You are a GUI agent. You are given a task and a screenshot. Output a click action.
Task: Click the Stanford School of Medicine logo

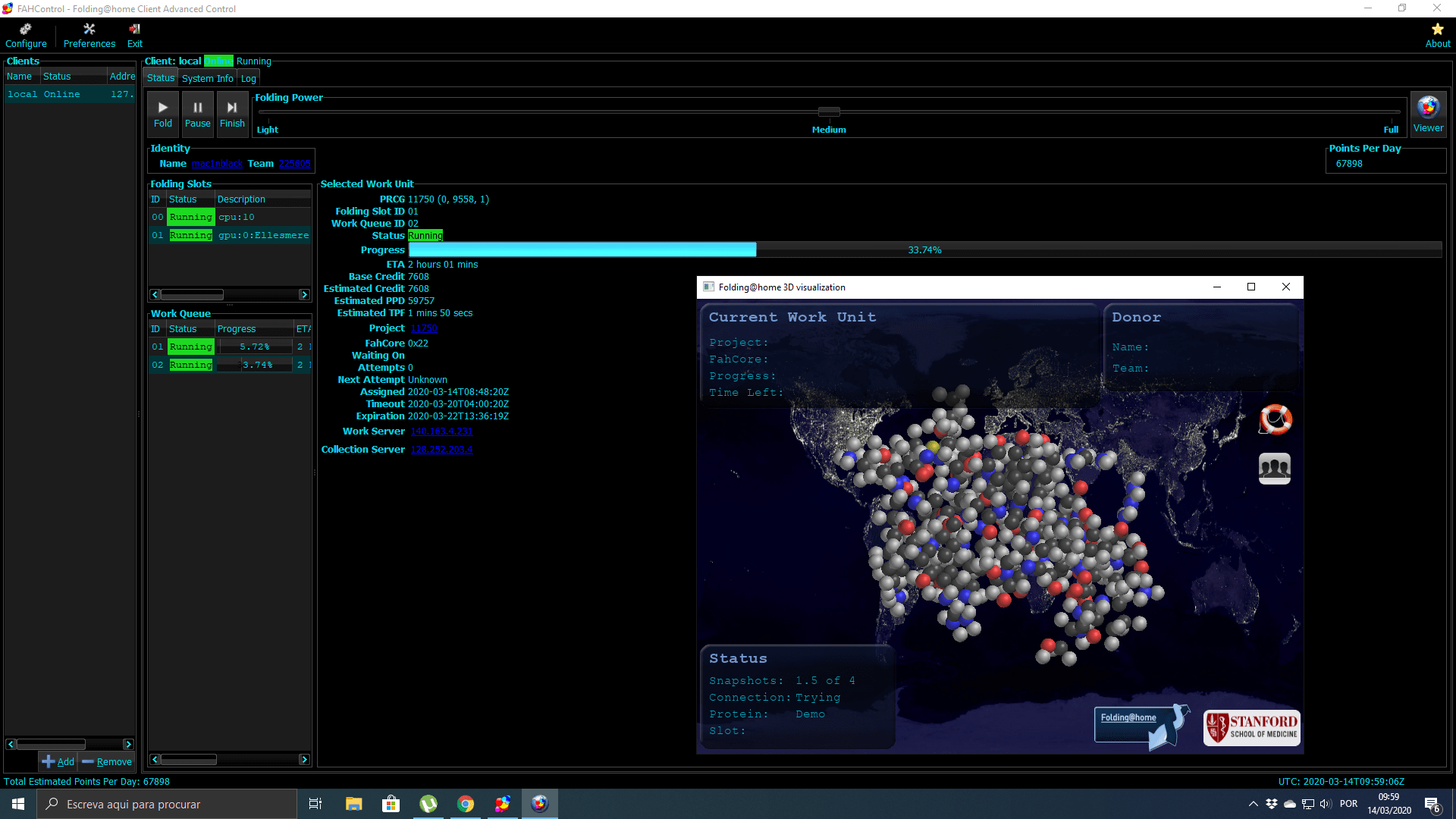coord(1251,727)
